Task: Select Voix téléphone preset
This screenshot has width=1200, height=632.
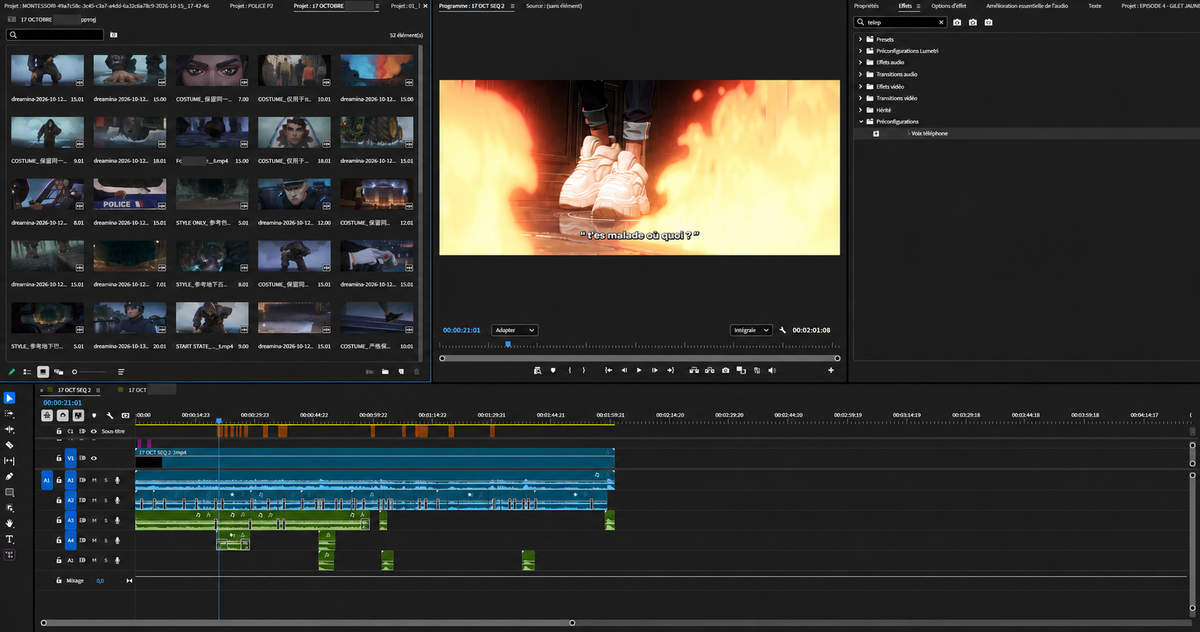Action: (x=929, y=133)
